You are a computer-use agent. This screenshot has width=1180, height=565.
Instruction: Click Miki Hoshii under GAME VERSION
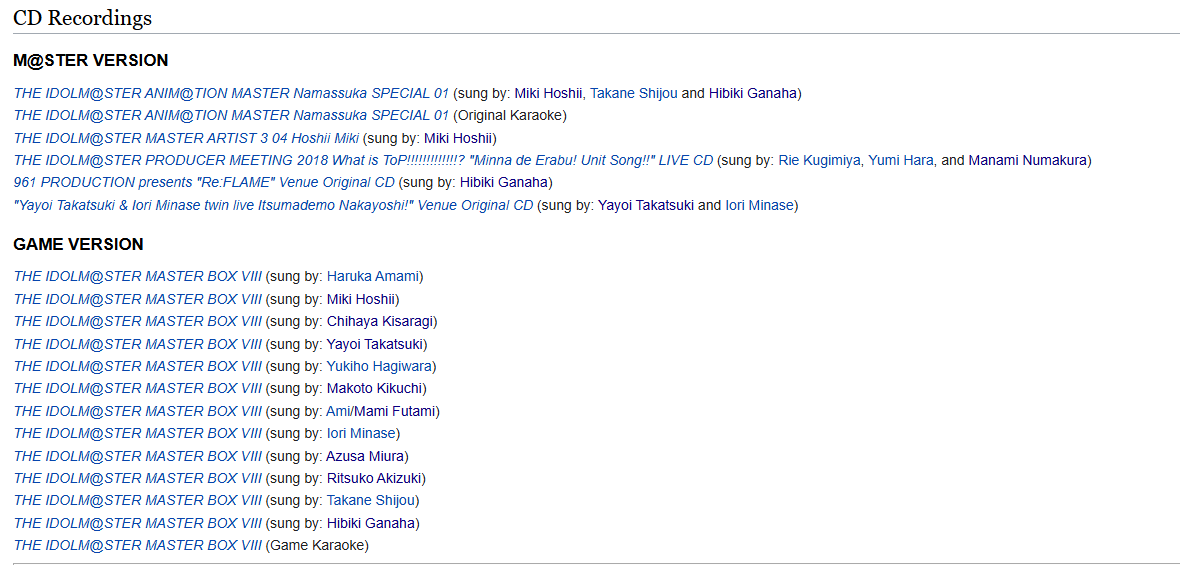pyautogui.click(x=360, y=299)
